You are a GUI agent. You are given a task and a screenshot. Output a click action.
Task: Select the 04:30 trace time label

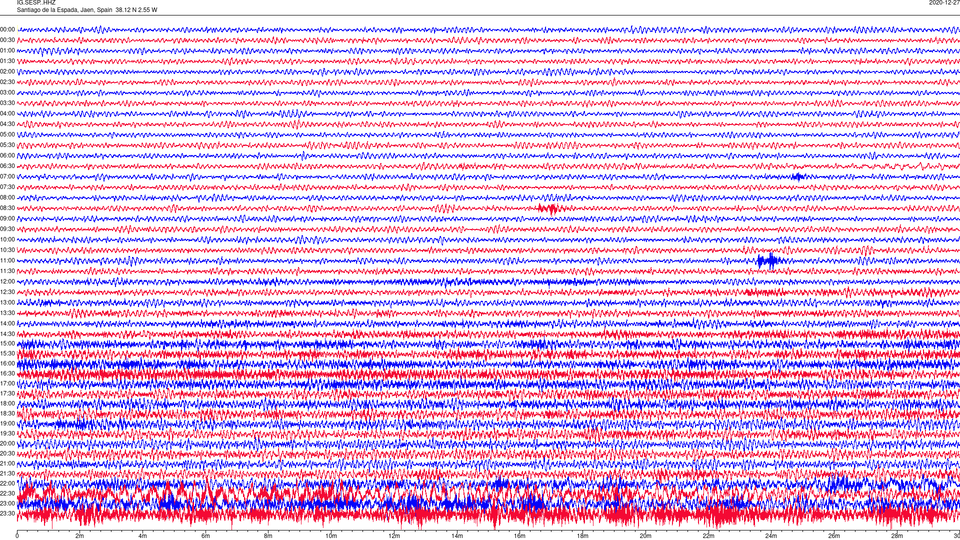pos(7,124)
